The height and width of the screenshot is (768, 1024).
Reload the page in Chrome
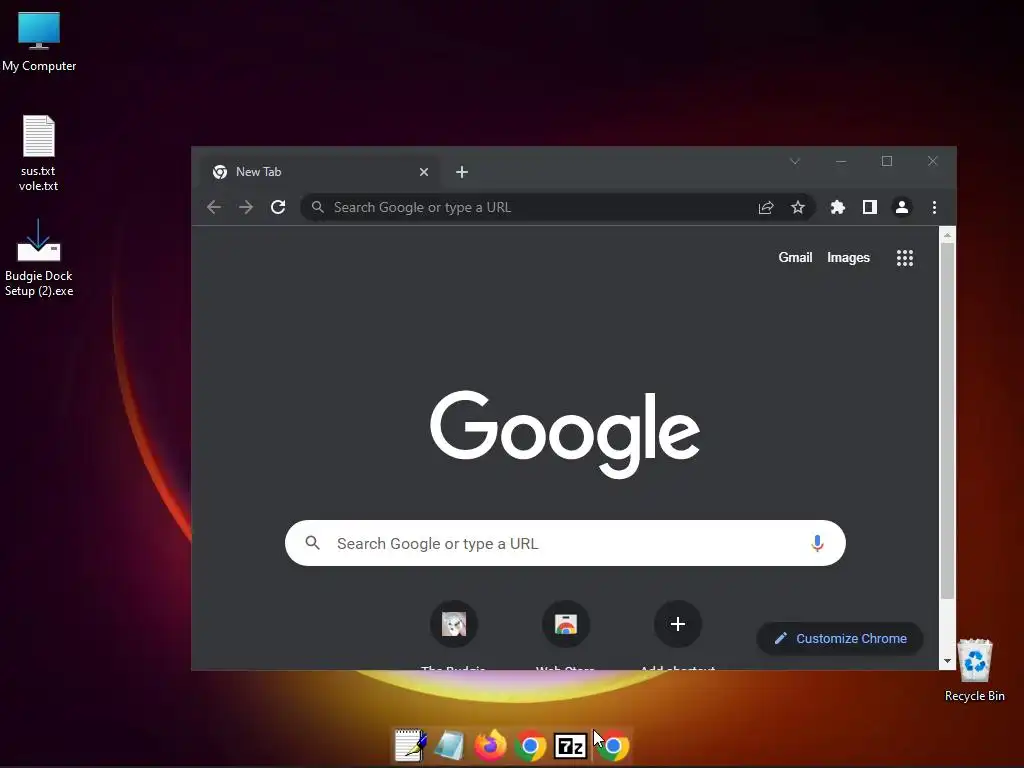pos(278,208)
